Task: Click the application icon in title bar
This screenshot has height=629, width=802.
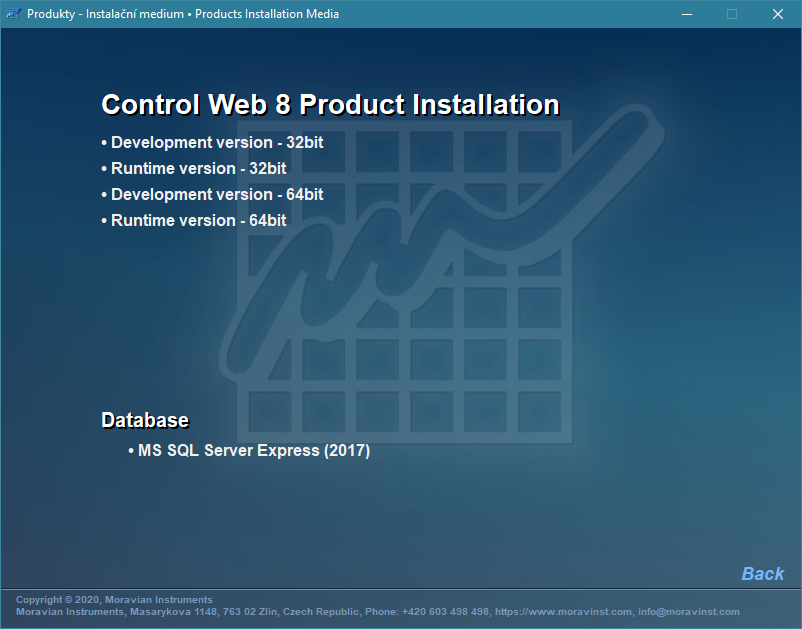Action: [14, 14]
